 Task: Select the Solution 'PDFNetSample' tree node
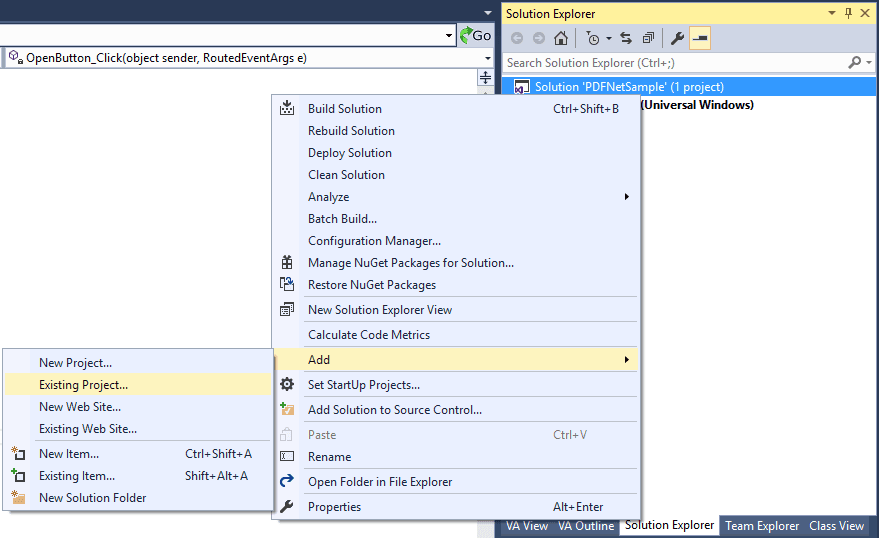[x=629, y=87]
